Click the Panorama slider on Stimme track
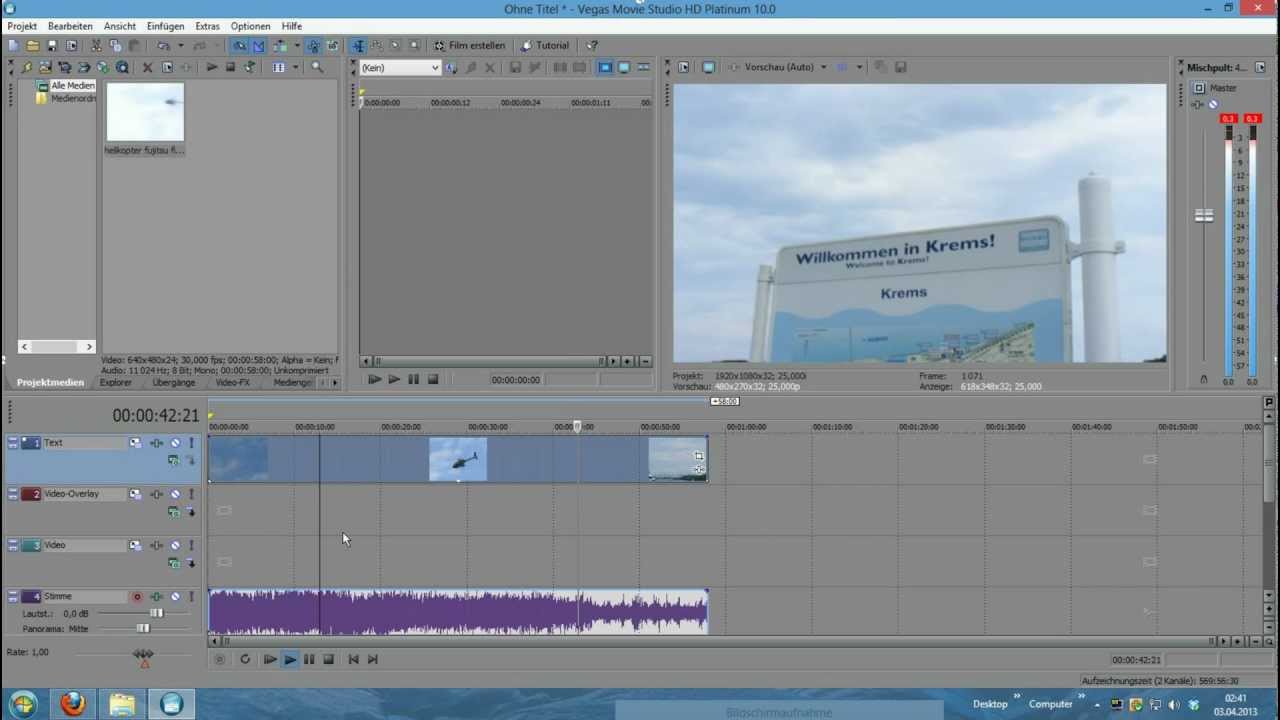 (x=143, y=629)
